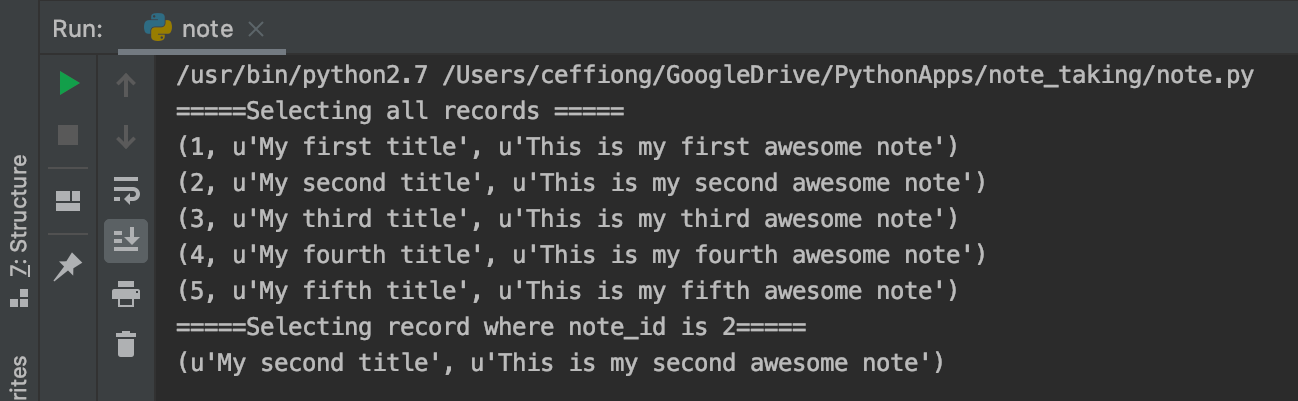
Task: Open the Favorites side tool tab
Action: 19,378
